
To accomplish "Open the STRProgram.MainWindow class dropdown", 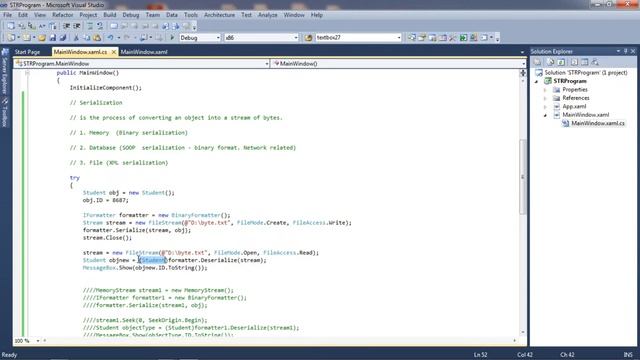I will point(267,64).
